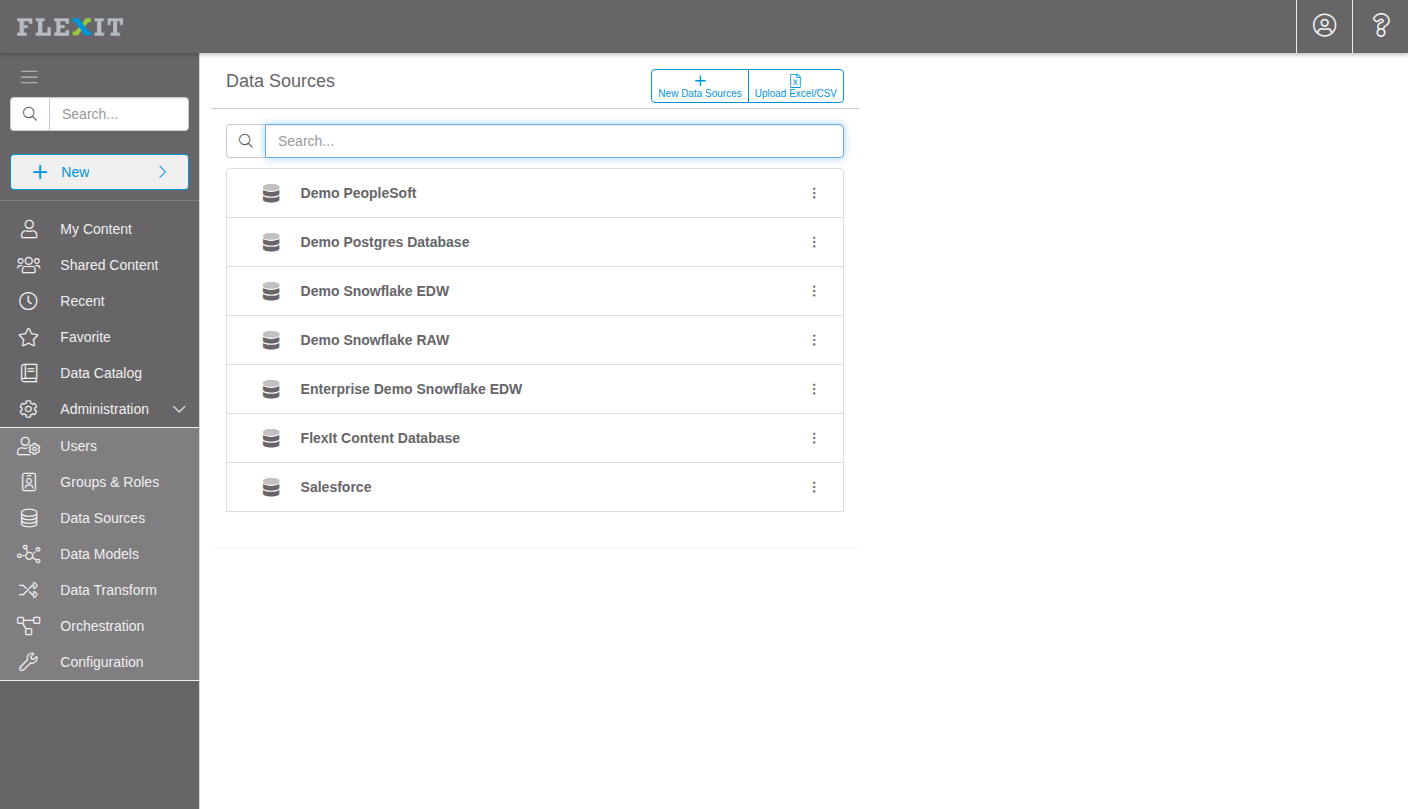Click database icon for Salesforce
This screenshot has height=809, width=1408.
pyautogui.click(x=271, y=487)
